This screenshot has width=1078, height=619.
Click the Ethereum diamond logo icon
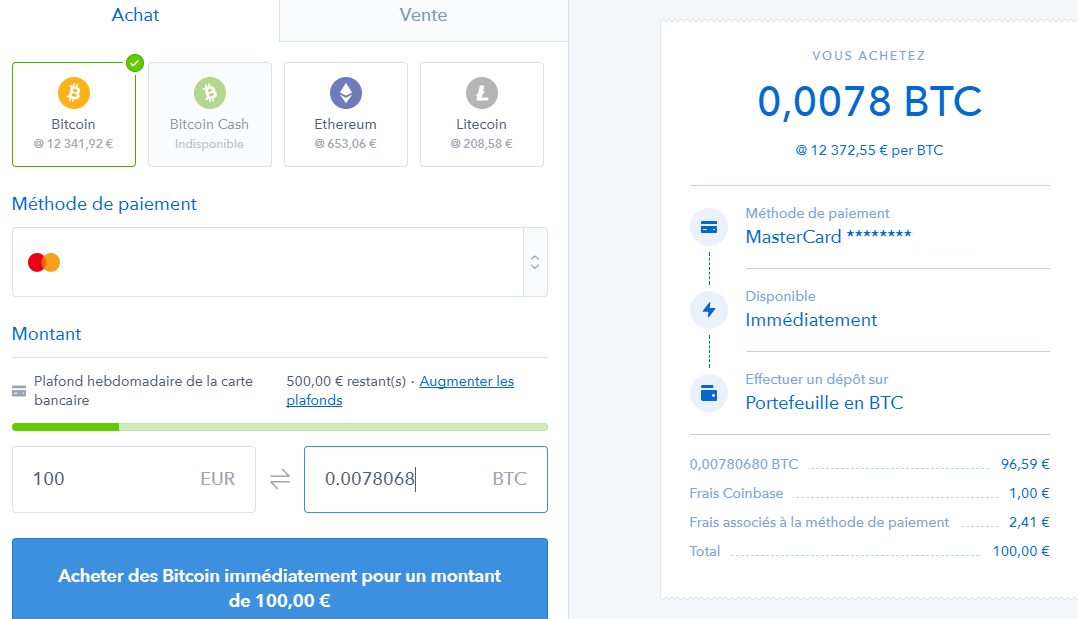(x=346, y=93)
